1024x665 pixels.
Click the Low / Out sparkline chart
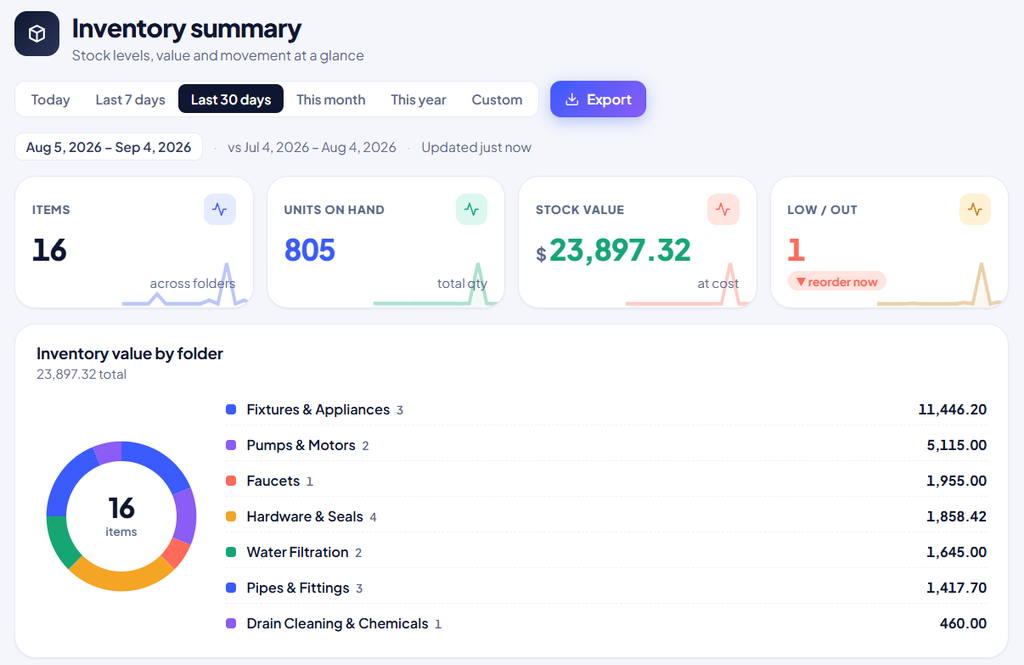[x=940, y=284]
